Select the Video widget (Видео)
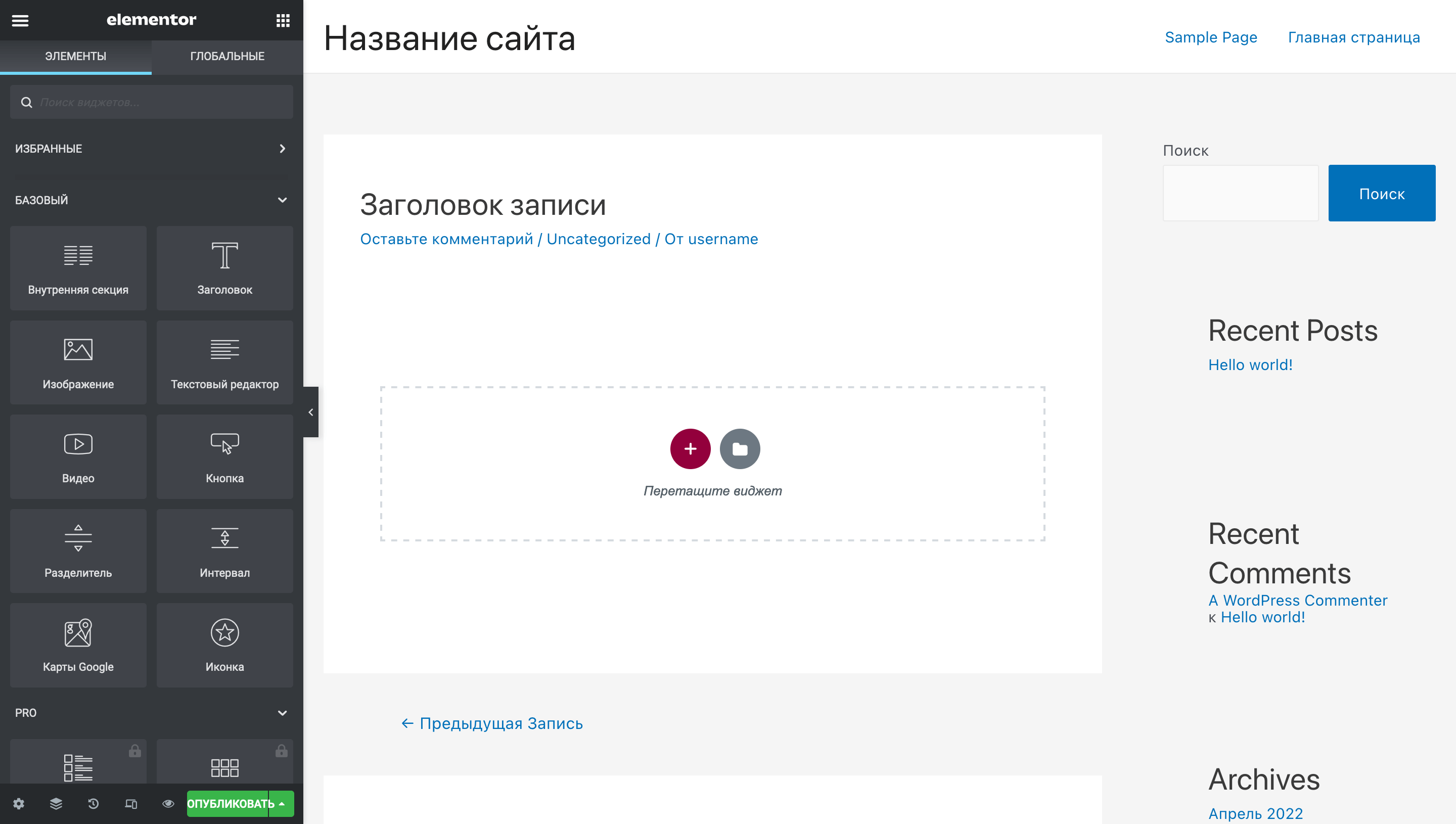1456x824 pixels. [78, 456]
